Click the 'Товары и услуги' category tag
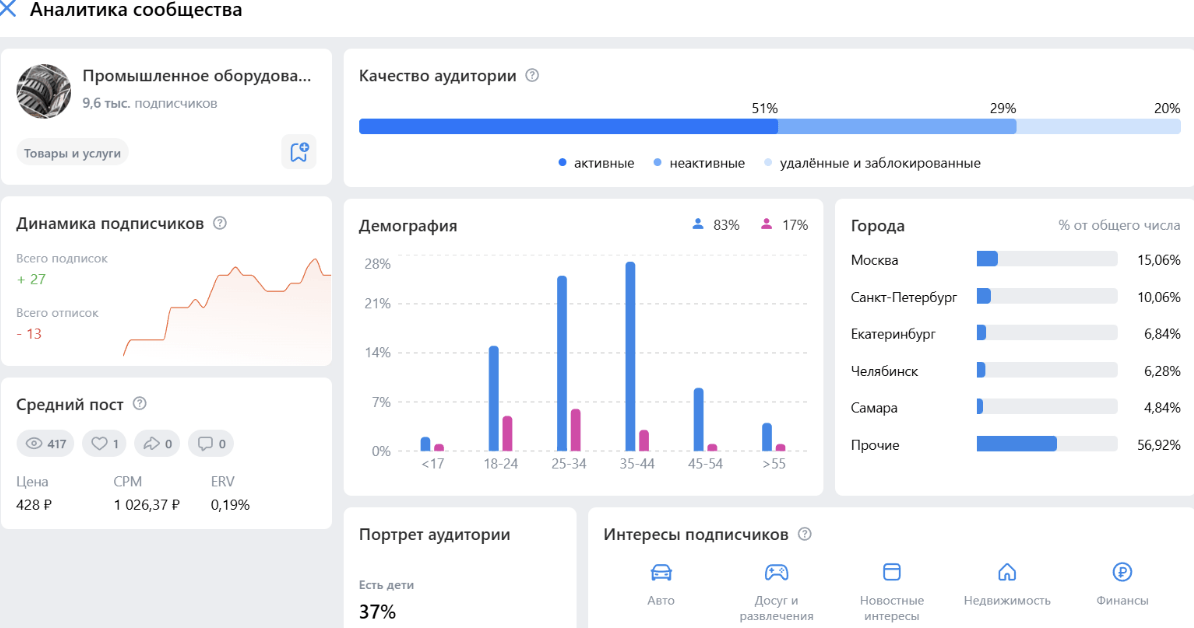Screen dimensions: 1194x628 72,153
